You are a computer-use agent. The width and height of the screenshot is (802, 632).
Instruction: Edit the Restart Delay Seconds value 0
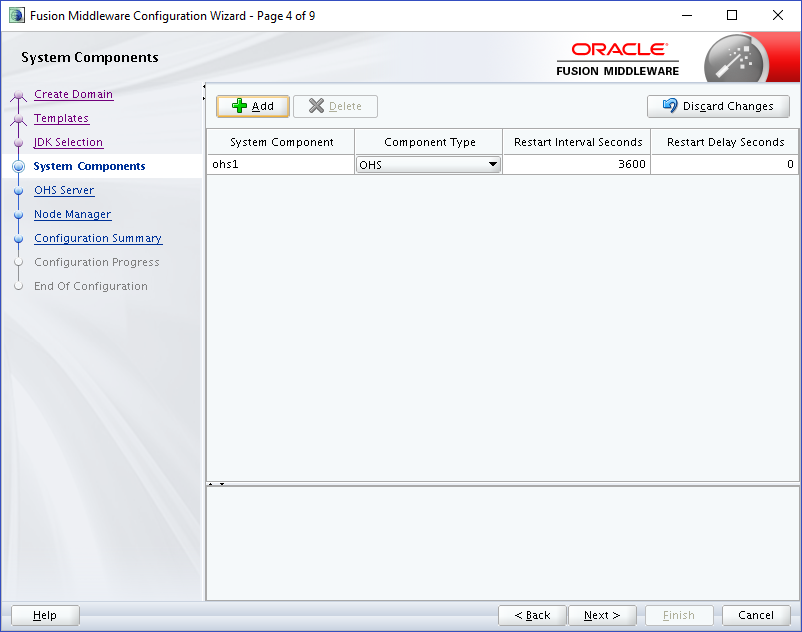tap(724, 165)
